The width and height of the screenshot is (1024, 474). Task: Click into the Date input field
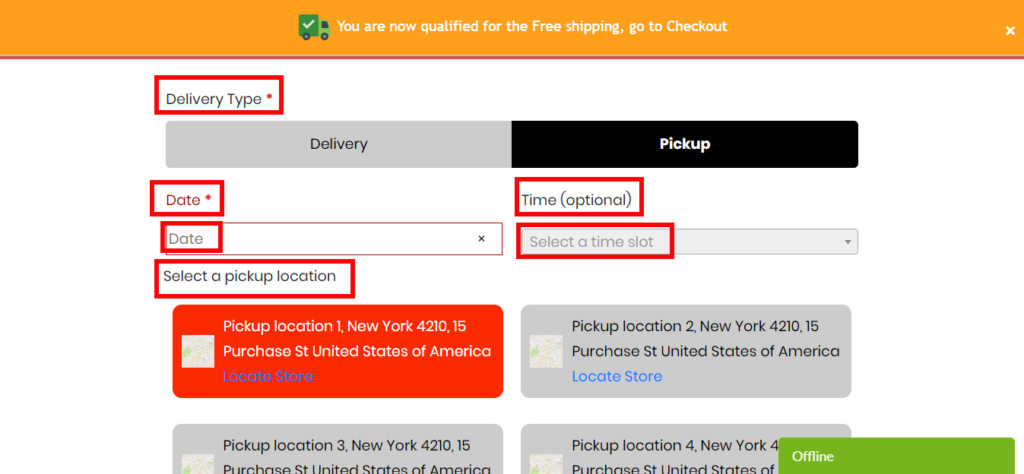320,239
